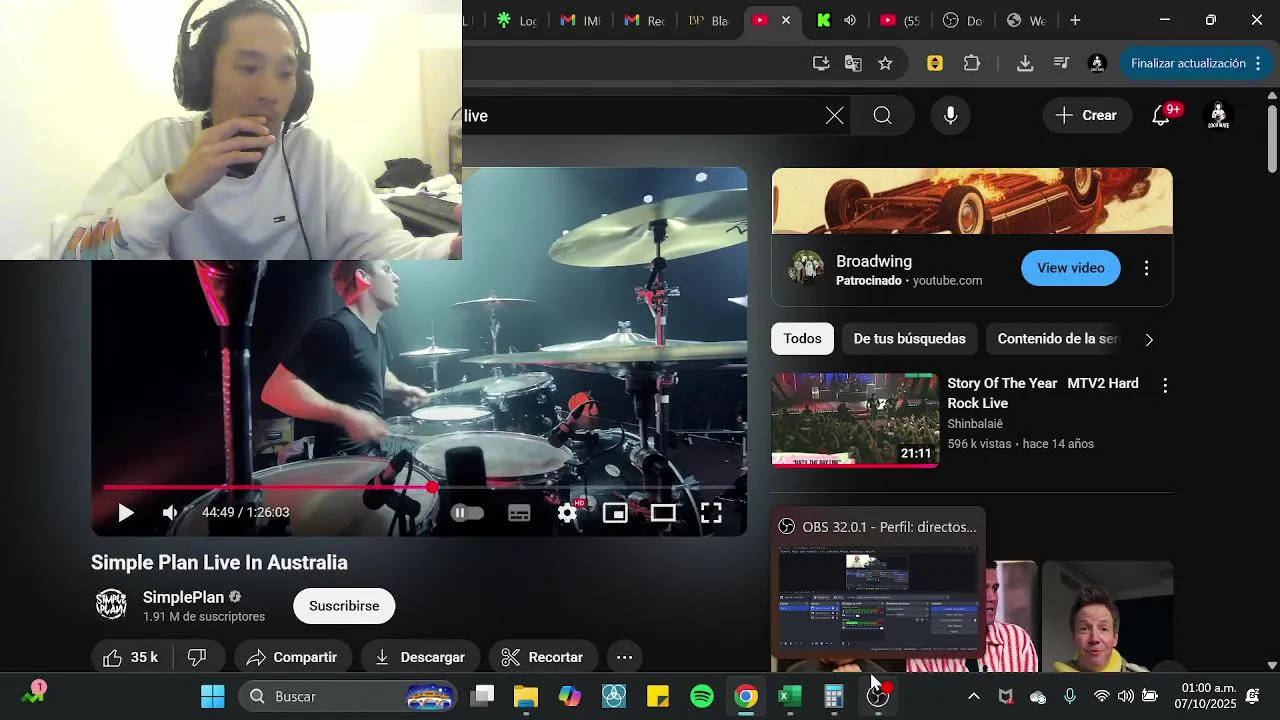This screenshot has height=720, width=1280.
Task: Open the yellow extension icon
Action: coord(935,63)
